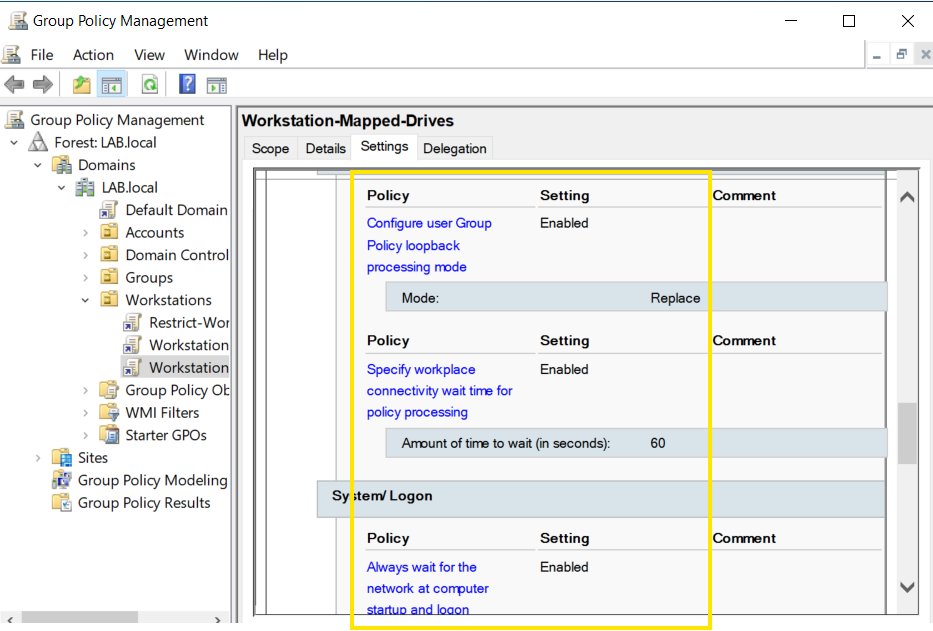The width and height of the screenshot is (933, 631).
Task: Switch to the Delegation tab
Action: click(x=455, y=148)
